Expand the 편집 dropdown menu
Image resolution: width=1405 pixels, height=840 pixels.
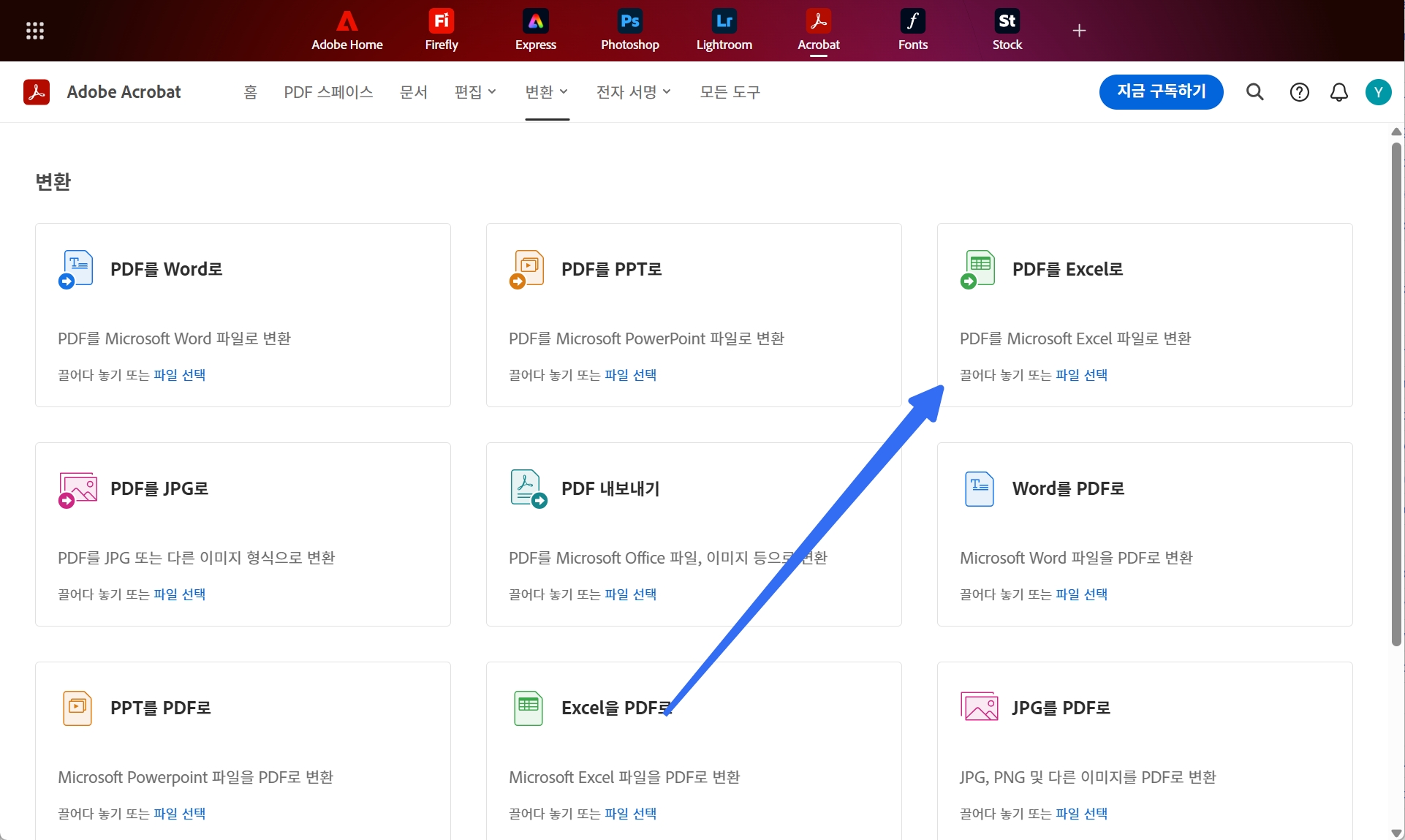(x=475, y=92)
